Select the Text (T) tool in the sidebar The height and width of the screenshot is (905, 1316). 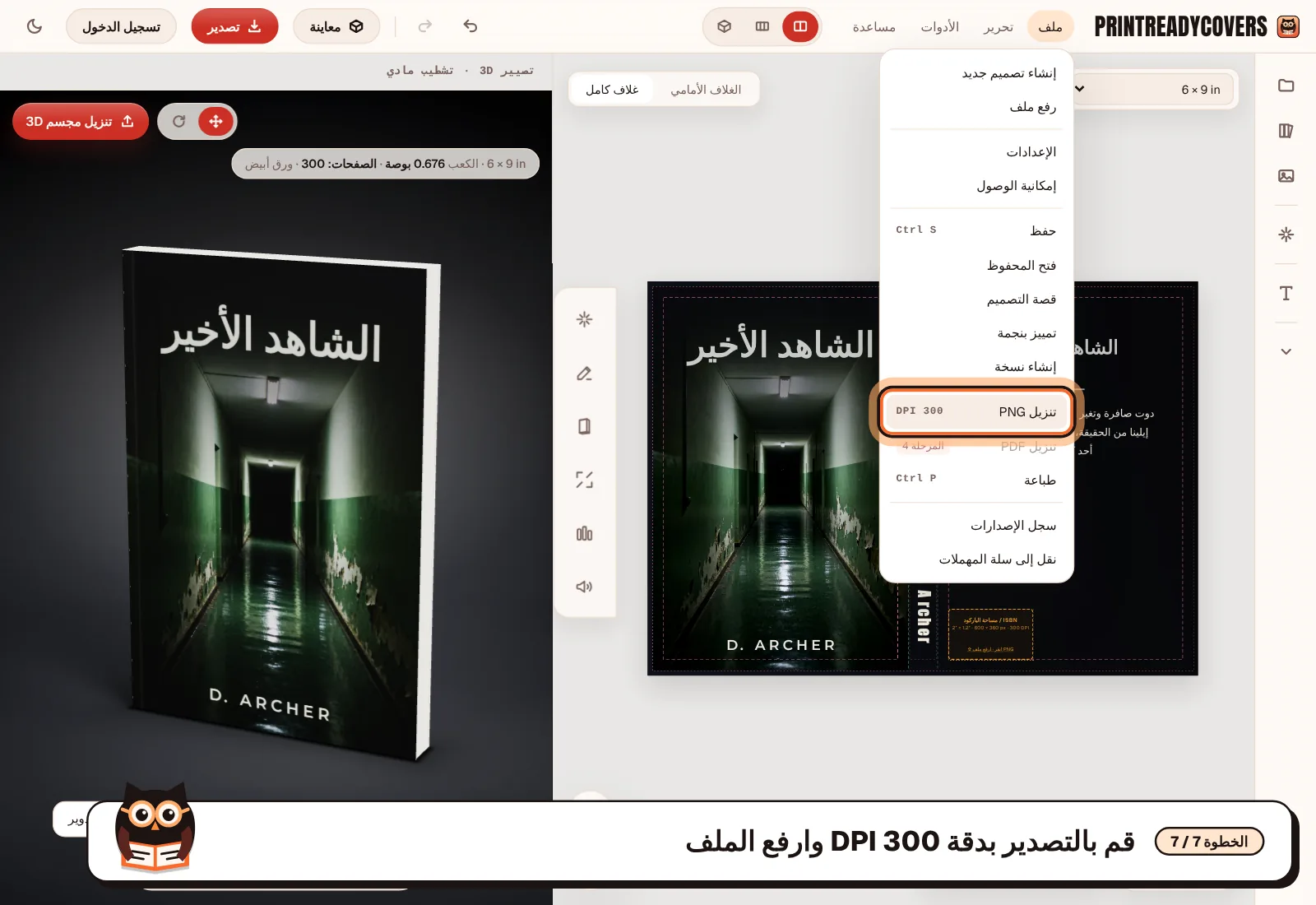(1286, 294)
